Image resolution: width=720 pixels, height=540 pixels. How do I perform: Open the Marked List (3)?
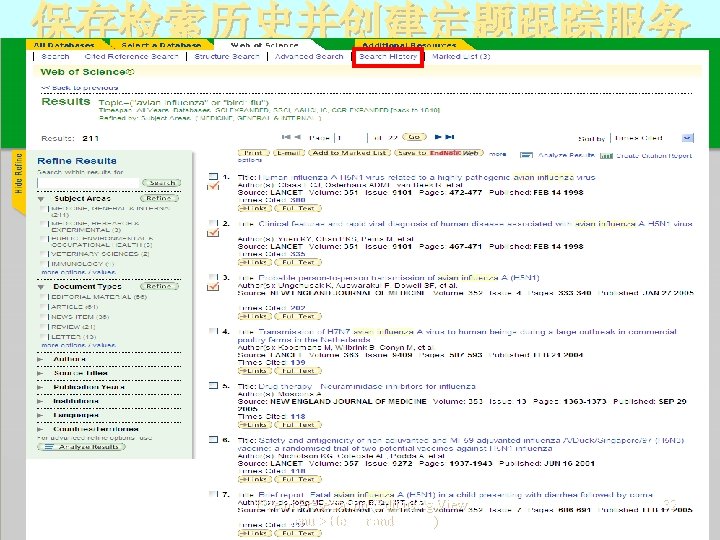click(461, 56)
